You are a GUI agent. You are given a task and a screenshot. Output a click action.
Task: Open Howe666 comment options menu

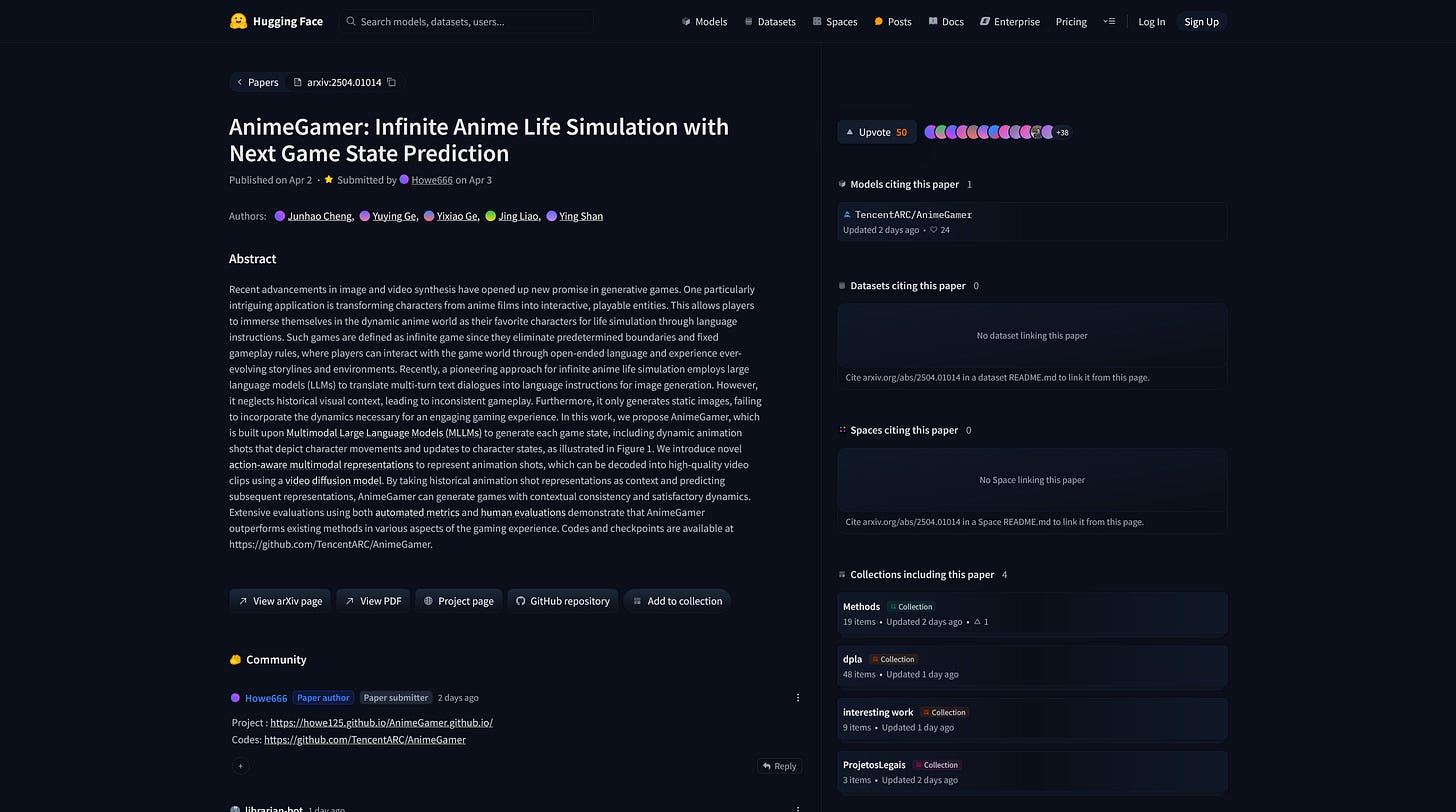798,698
